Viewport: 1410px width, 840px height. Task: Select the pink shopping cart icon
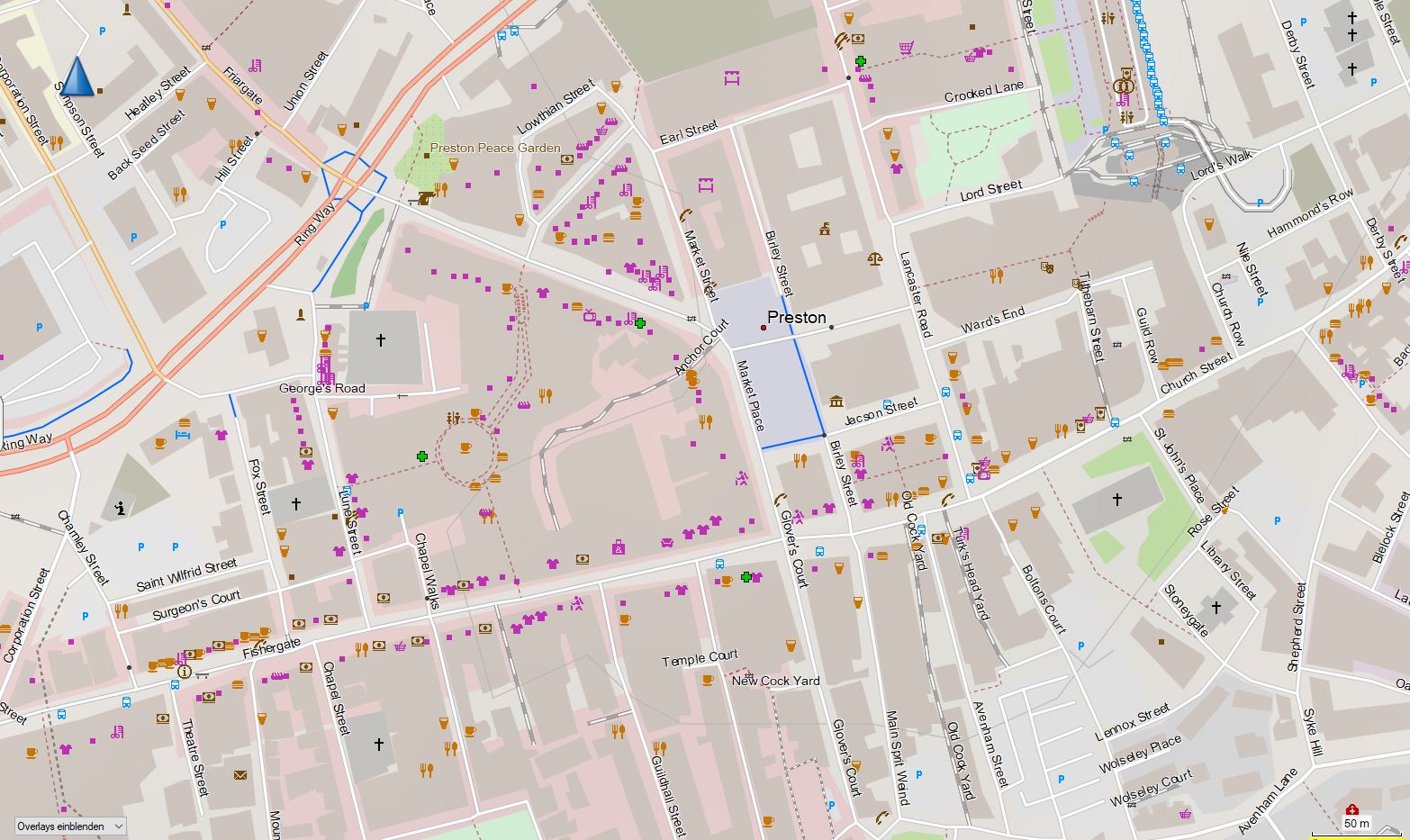[x=908, y=48]
